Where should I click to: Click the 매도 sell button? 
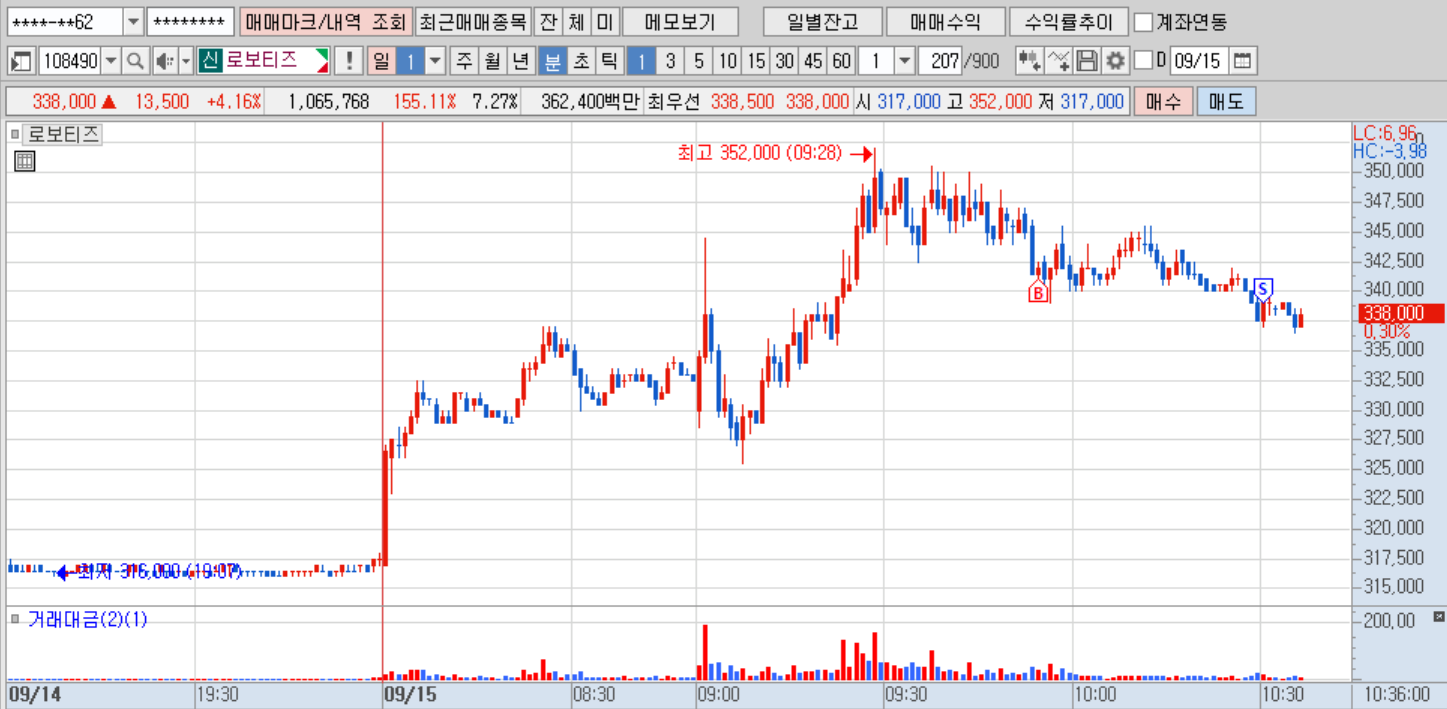click(1225, 101)
